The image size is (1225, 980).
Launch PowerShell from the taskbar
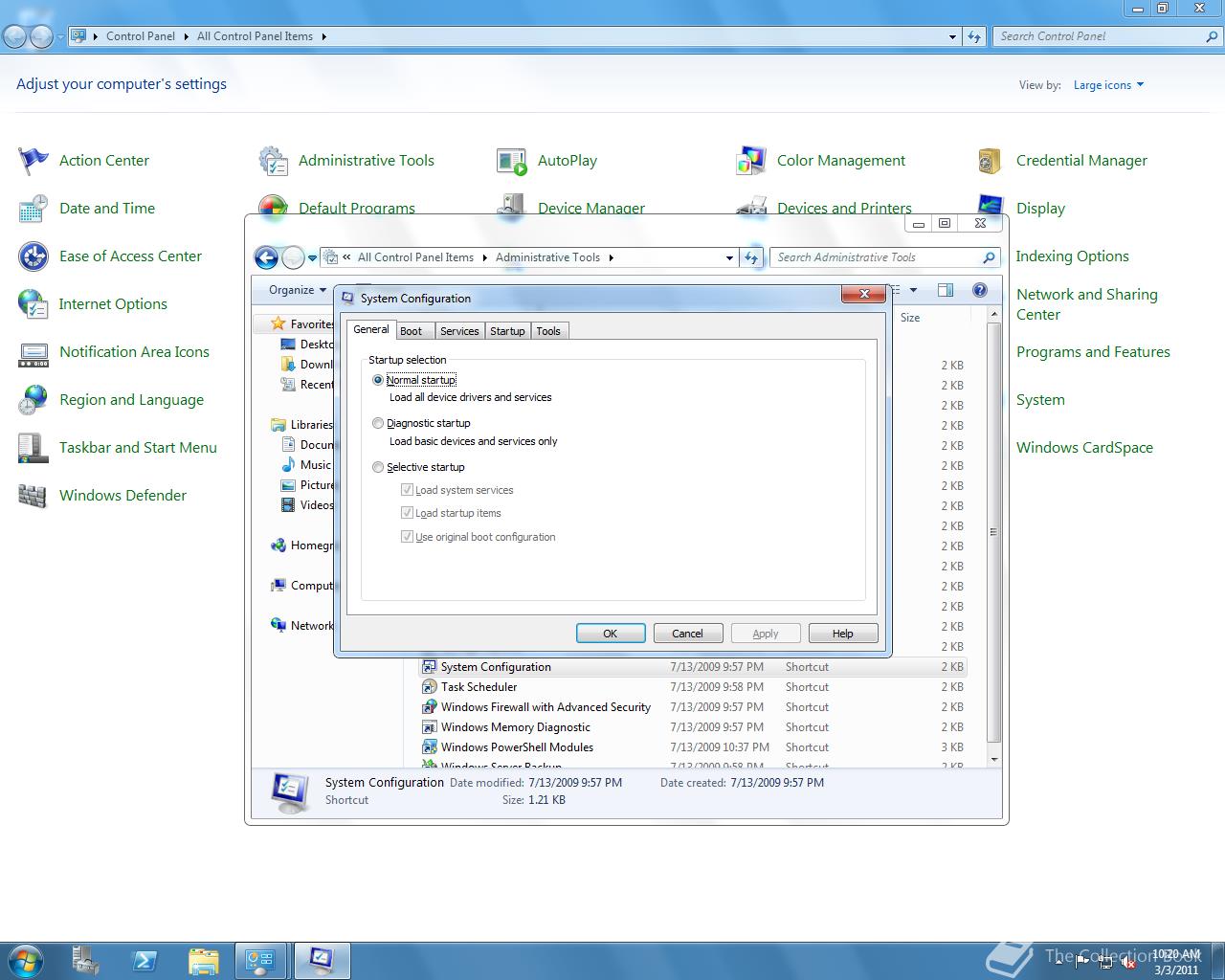pyautogui.click(x=145, y=960)
